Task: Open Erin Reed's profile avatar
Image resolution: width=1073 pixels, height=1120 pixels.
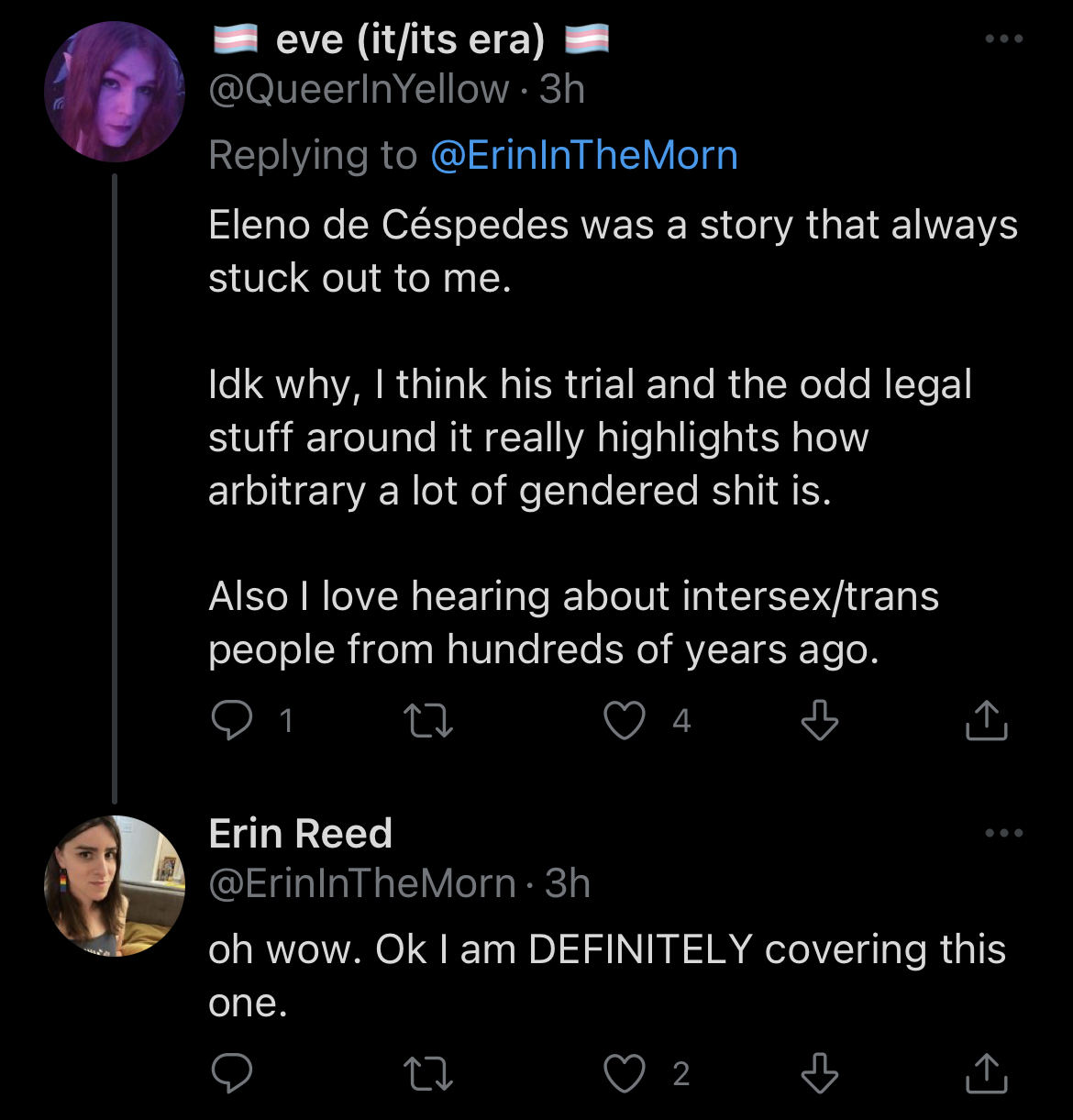Action: click(x=115, y=885)
